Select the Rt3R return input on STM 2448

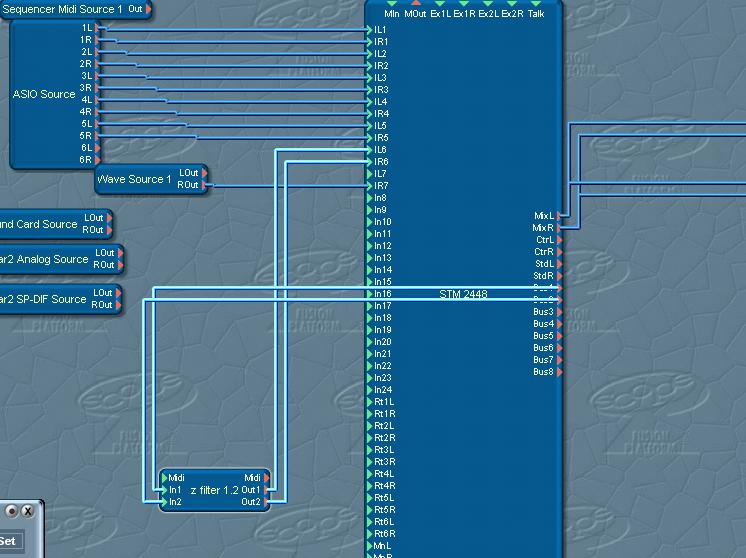coord(370,461)
